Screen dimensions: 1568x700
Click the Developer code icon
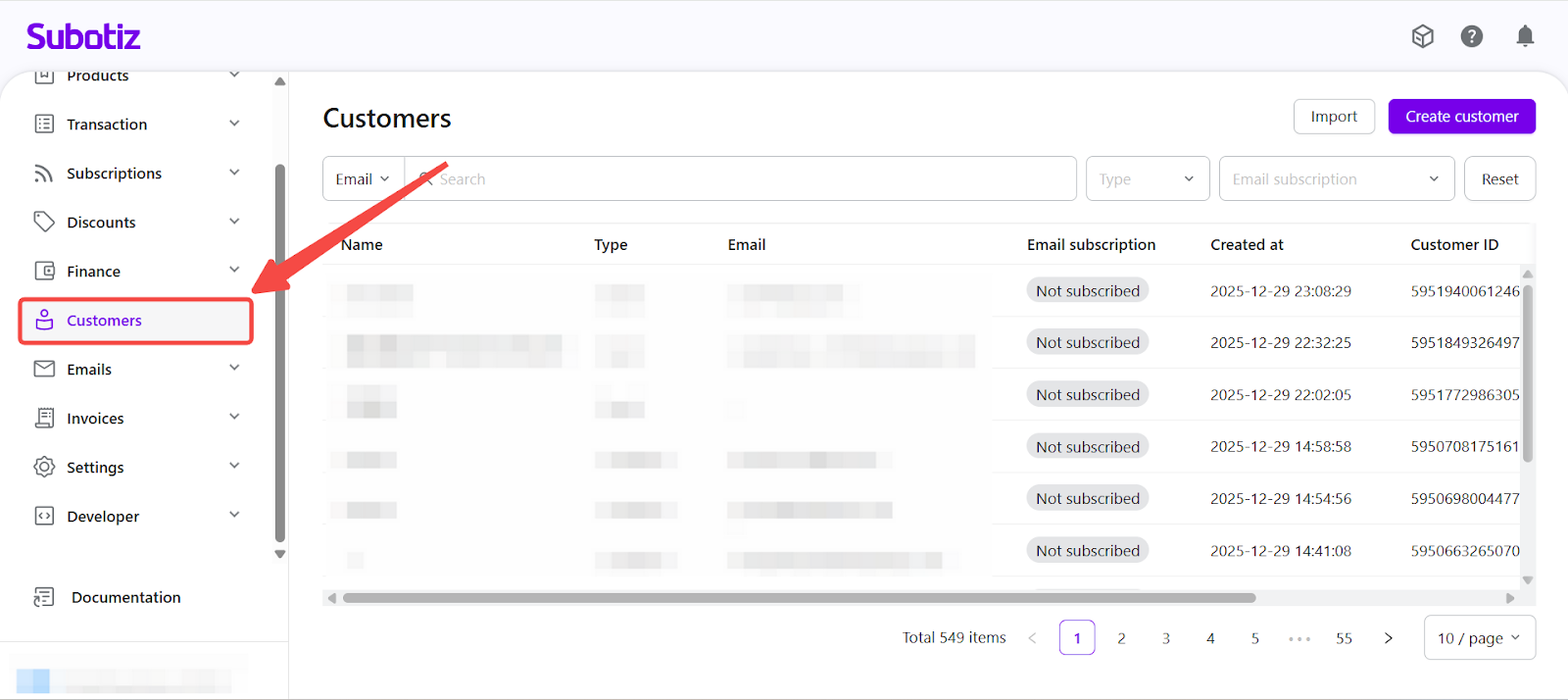(44, 516)
